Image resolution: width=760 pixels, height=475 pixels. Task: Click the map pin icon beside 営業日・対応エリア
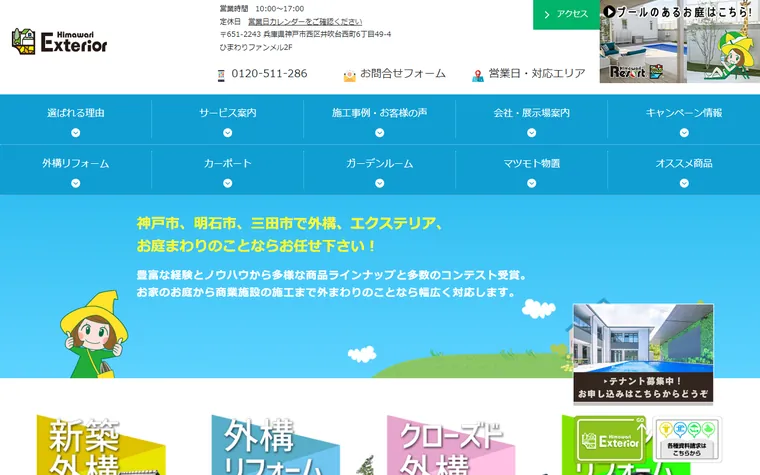click(x=478, y=76)
